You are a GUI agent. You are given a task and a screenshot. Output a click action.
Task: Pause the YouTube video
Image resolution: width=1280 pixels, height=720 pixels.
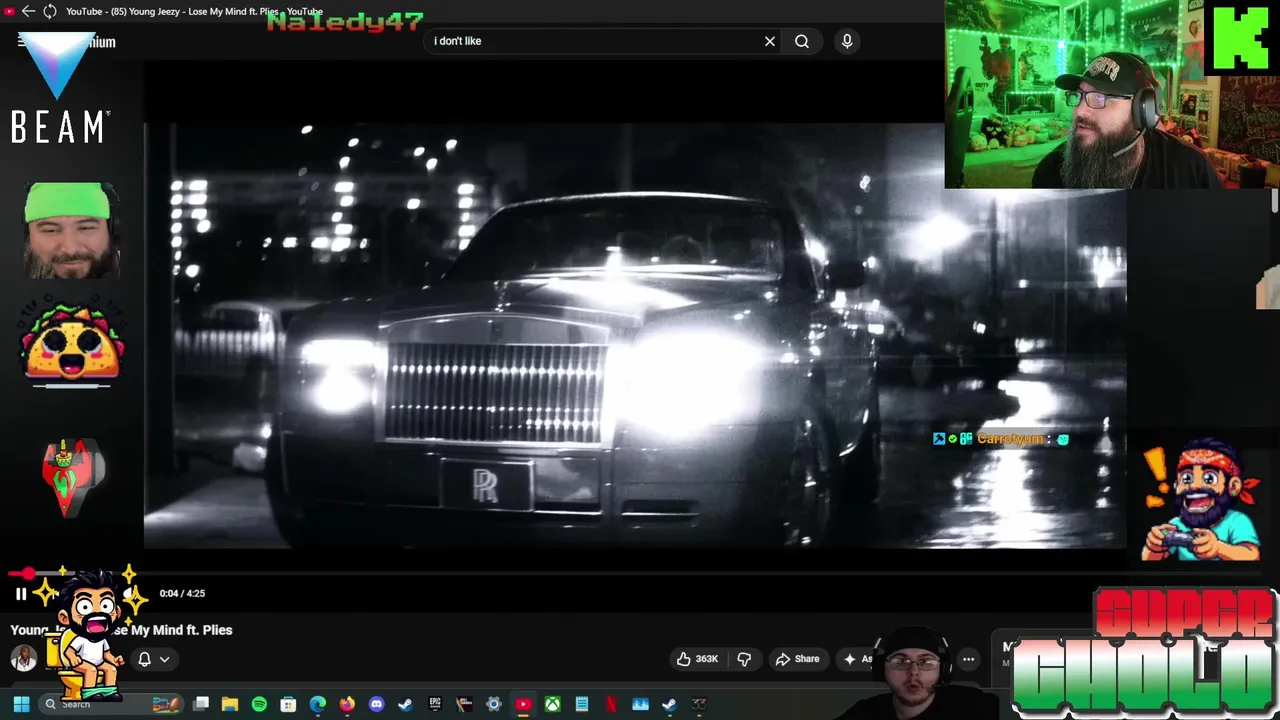(x=20, y=594)
